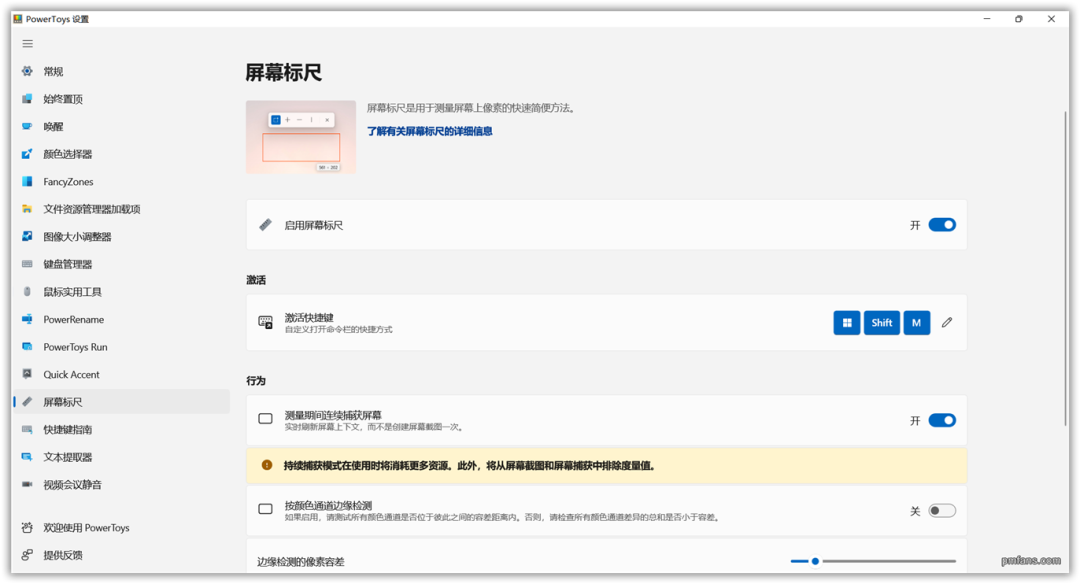Open the hamburger navigation menu

28,44
